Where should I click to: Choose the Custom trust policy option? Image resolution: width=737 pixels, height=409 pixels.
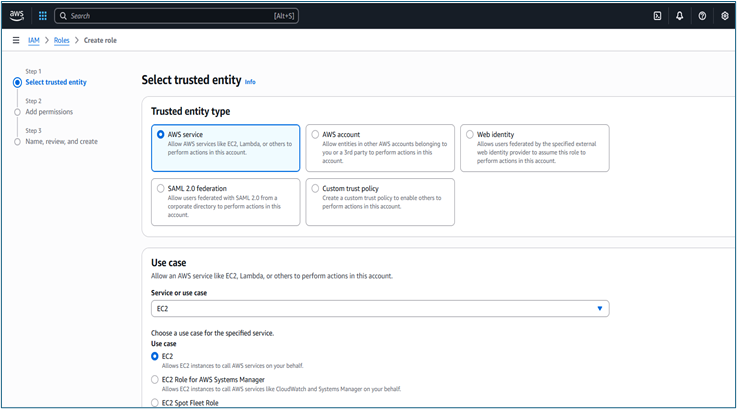[315, 189]
